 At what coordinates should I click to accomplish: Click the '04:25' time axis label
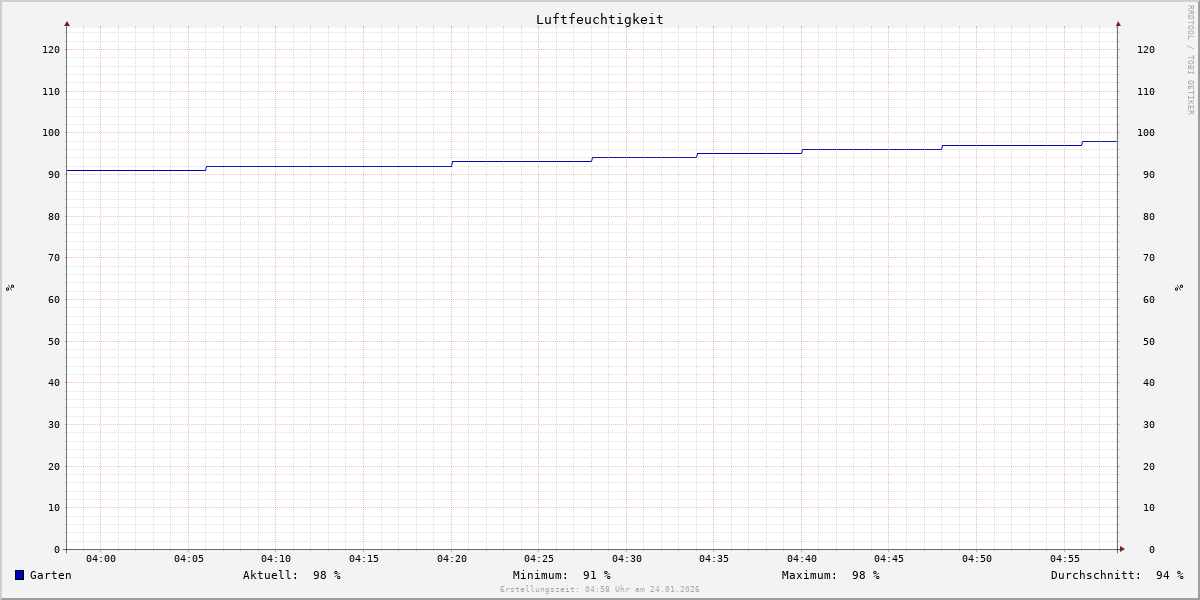click(539, 558)
